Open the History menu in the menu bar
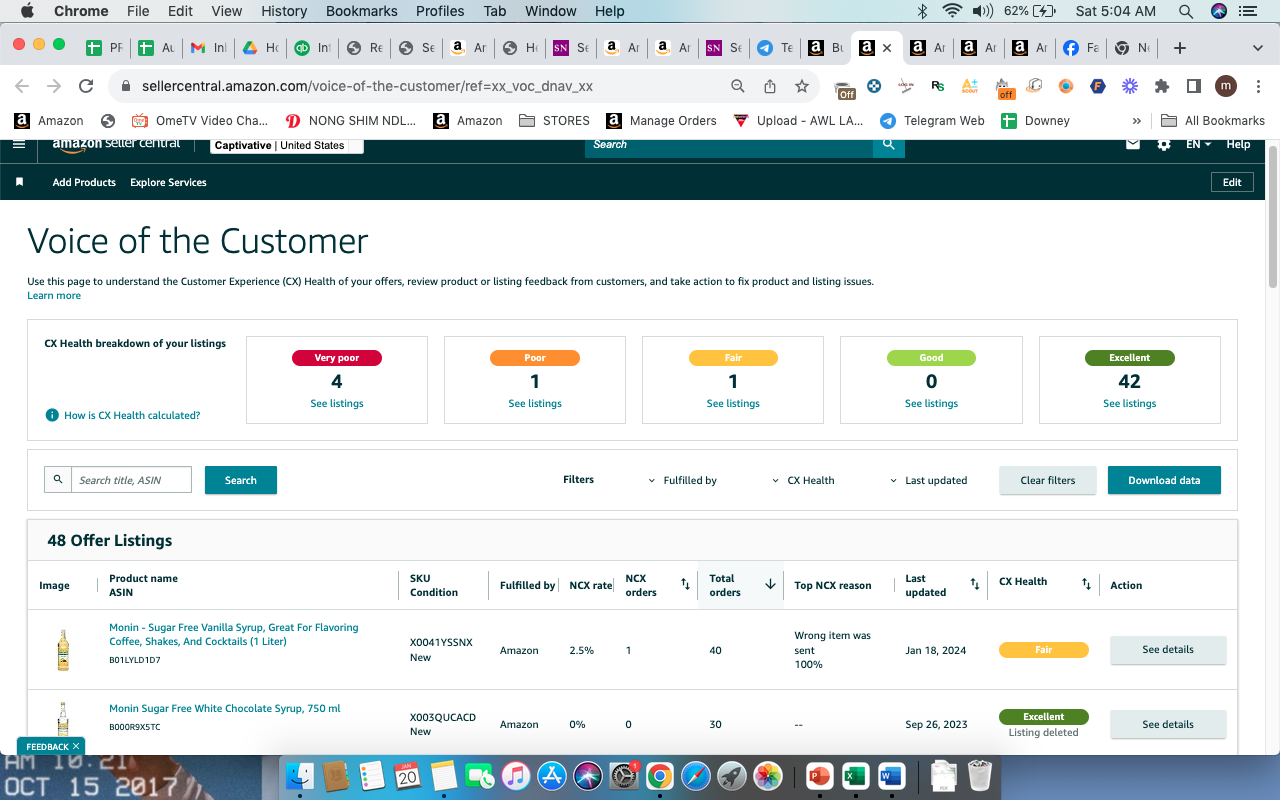This screenshot has width=1280, height=800. click(284, 11)
